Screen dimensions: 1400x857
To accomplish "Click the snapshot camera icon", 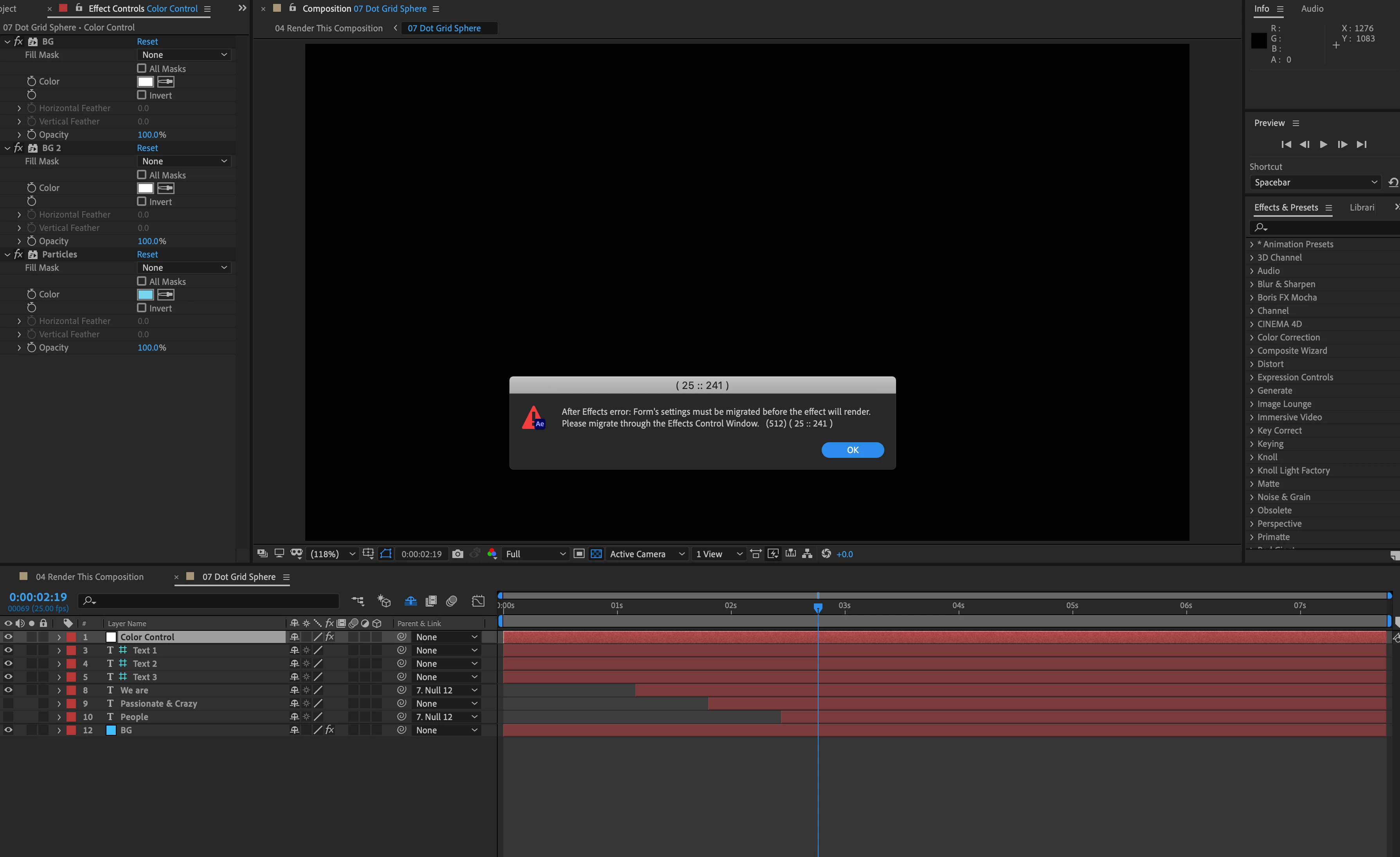I will (457, 554).
